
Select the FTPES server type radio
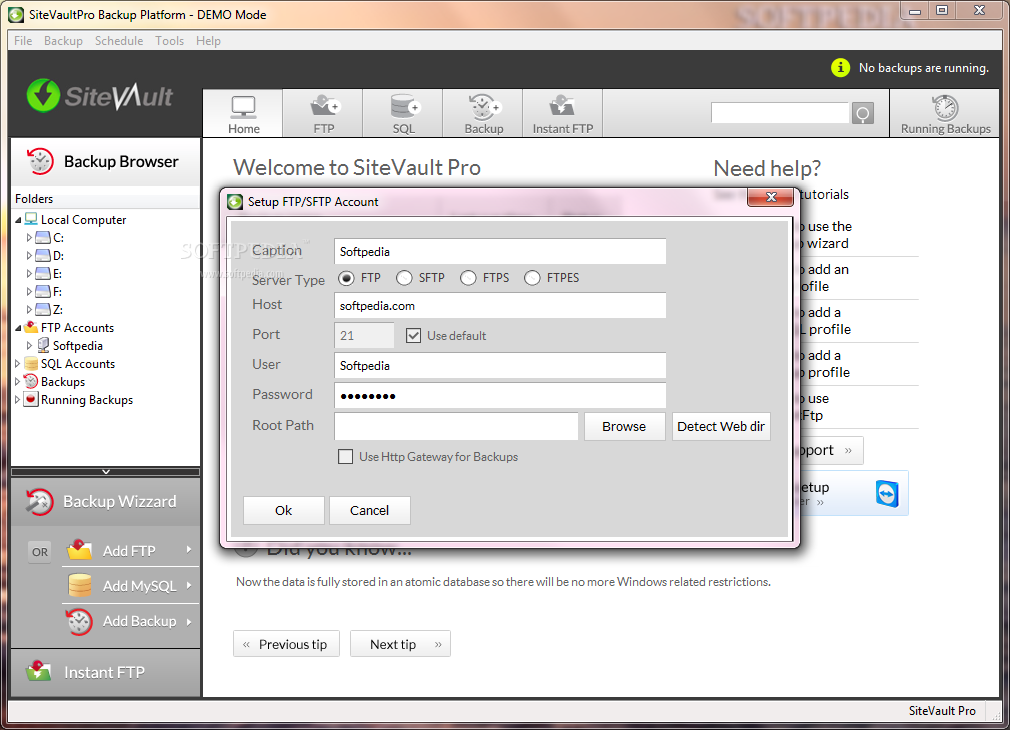pos(532,278)
